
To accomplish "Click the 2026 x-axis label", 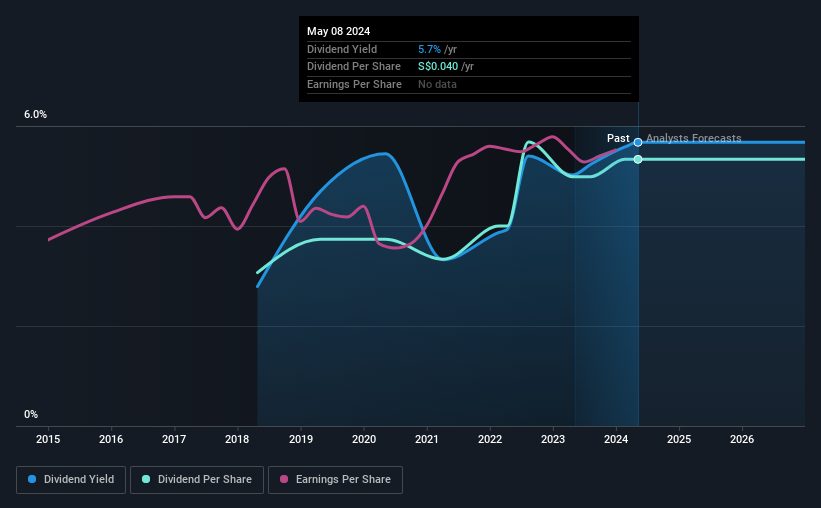I will click(742, 439).
